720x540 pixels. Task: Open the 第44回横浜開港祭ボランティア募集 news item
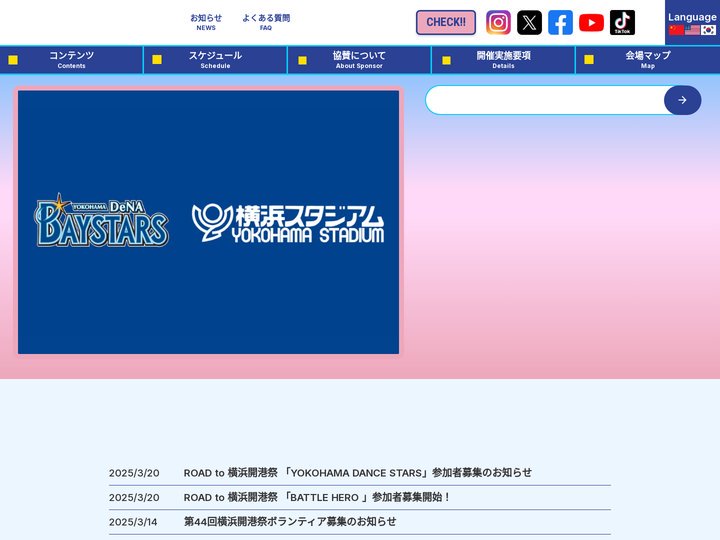point(290,522)
